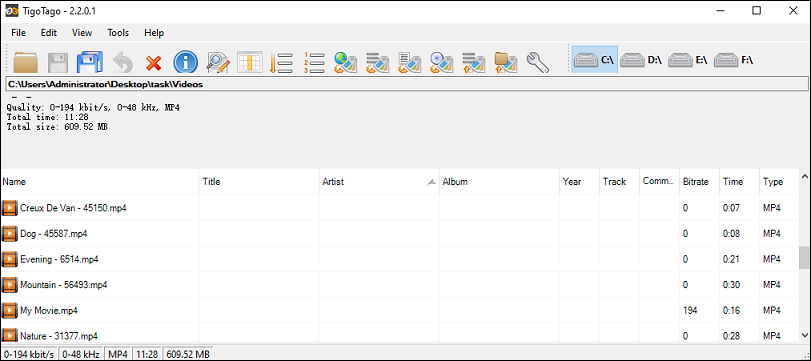
Task: Sort by the Comm... column header
Action: (x=659, y=182)
